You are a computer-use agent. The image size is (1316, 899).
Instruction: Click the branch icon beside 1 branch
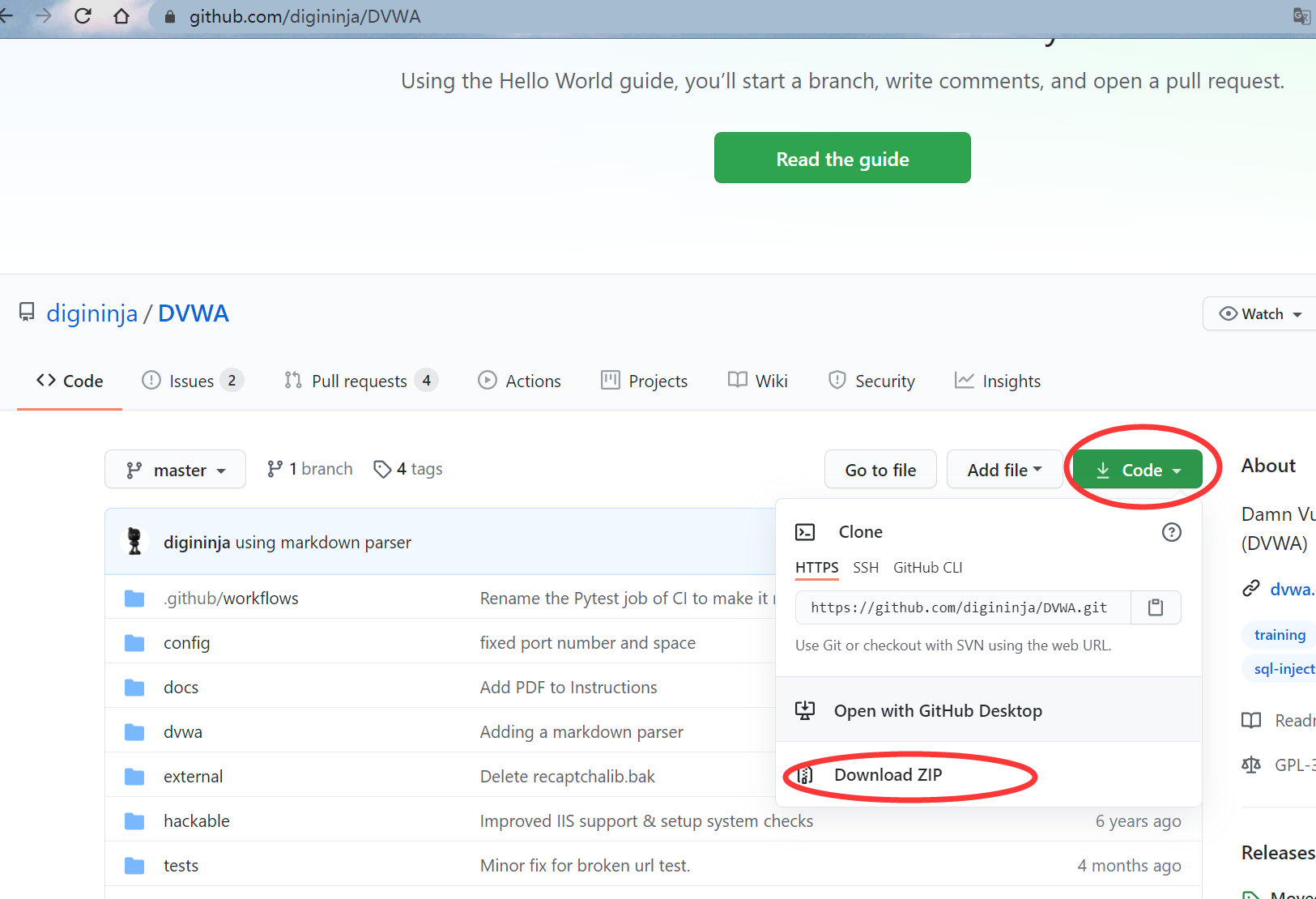click(x=275, y=469)
